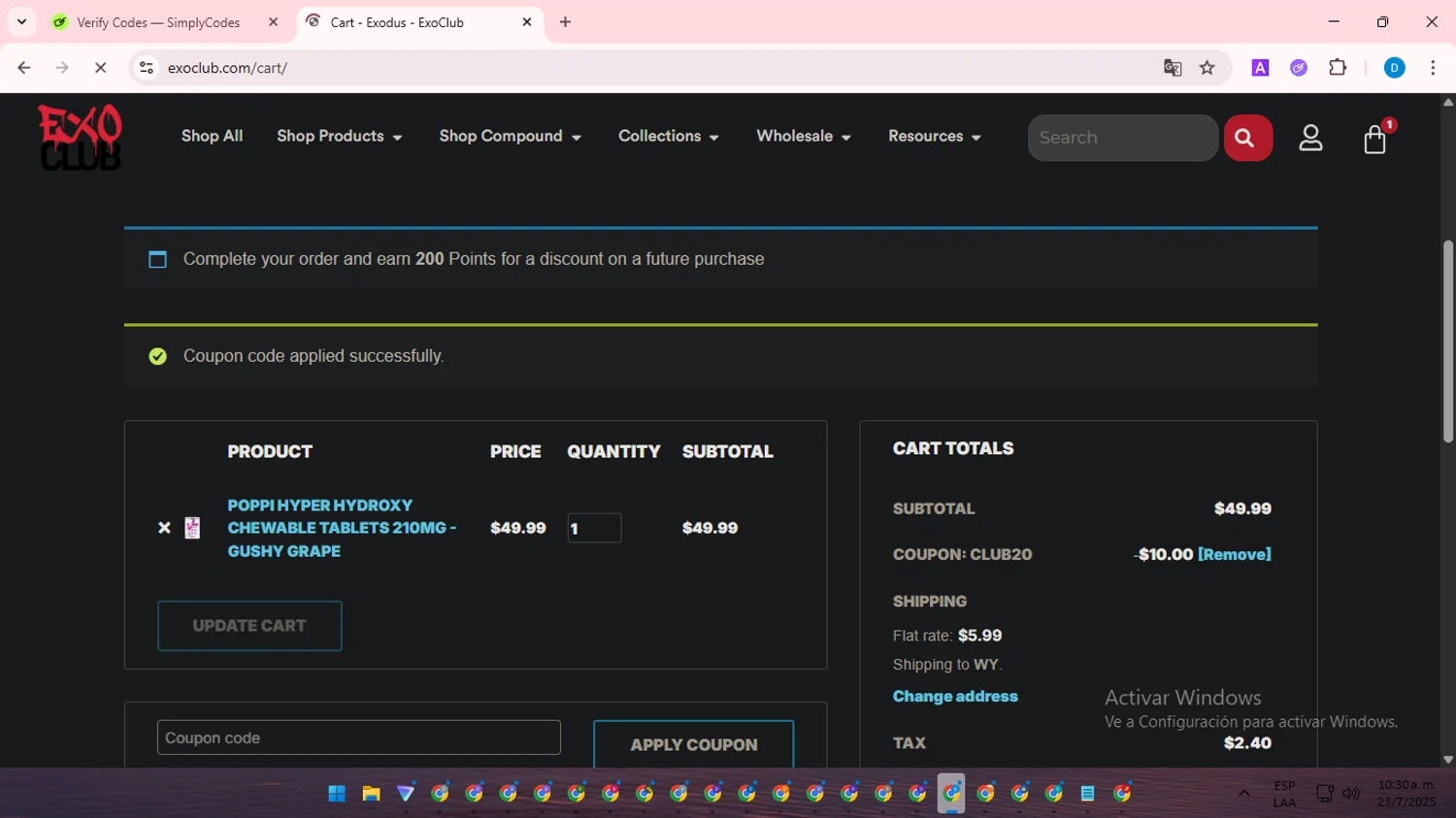Click the Coupon code applied successfully message
The image size is (1456, 818).
(314, 356)
